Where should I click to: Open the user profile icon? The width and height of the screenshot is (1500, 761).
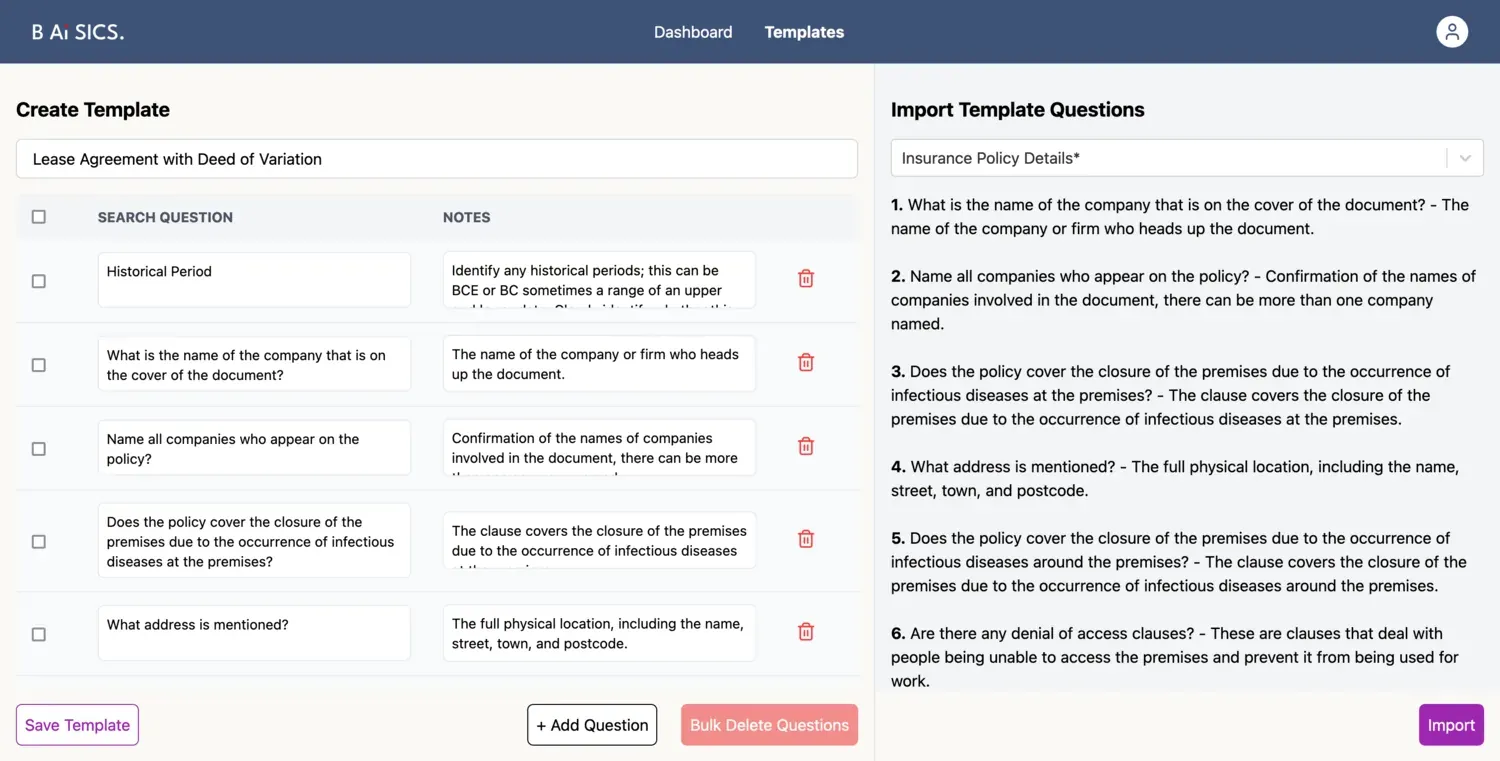pyautogui.click(x=1451, y=31)
